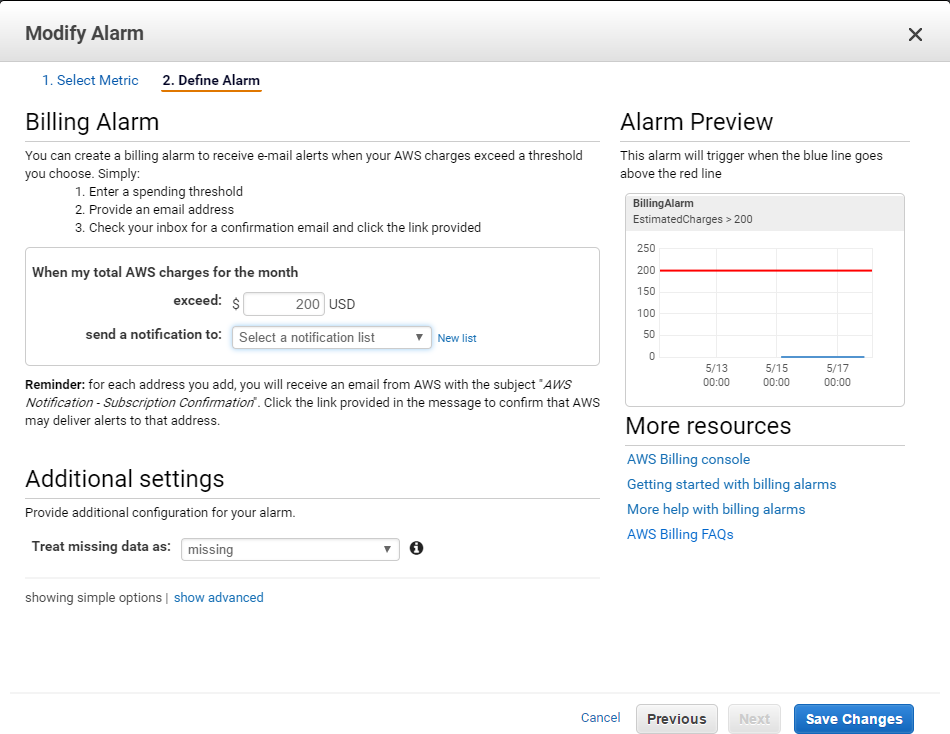Click the exceed amount input field
950x734 pixels.
(x=284, y=304)
